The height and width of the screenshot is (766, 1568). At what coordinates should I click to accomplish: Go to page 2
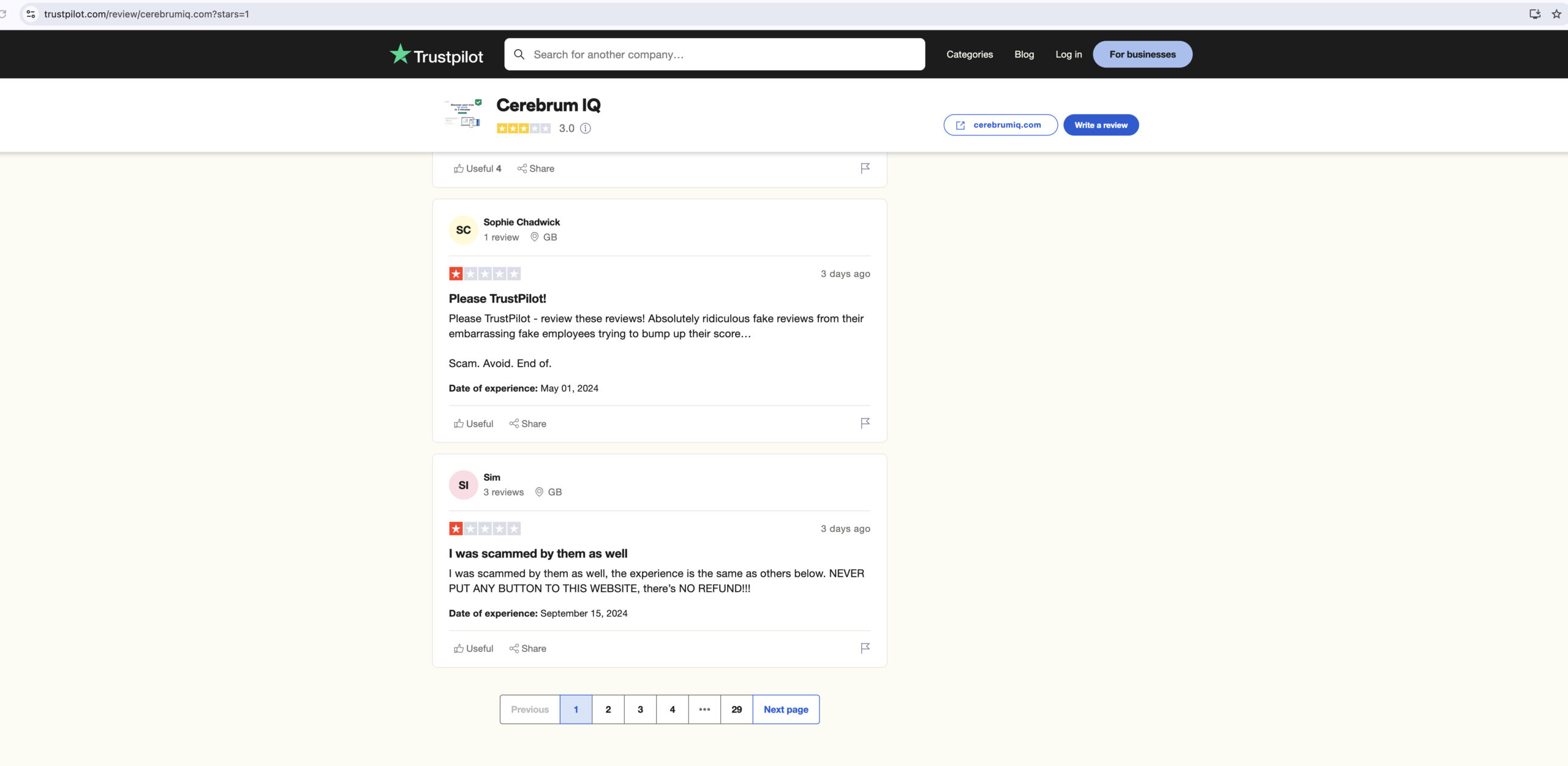point(608,709)
